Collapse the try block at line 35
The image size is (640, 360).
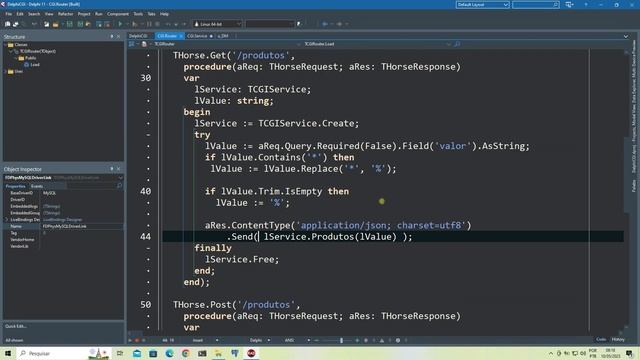(148, 135)
